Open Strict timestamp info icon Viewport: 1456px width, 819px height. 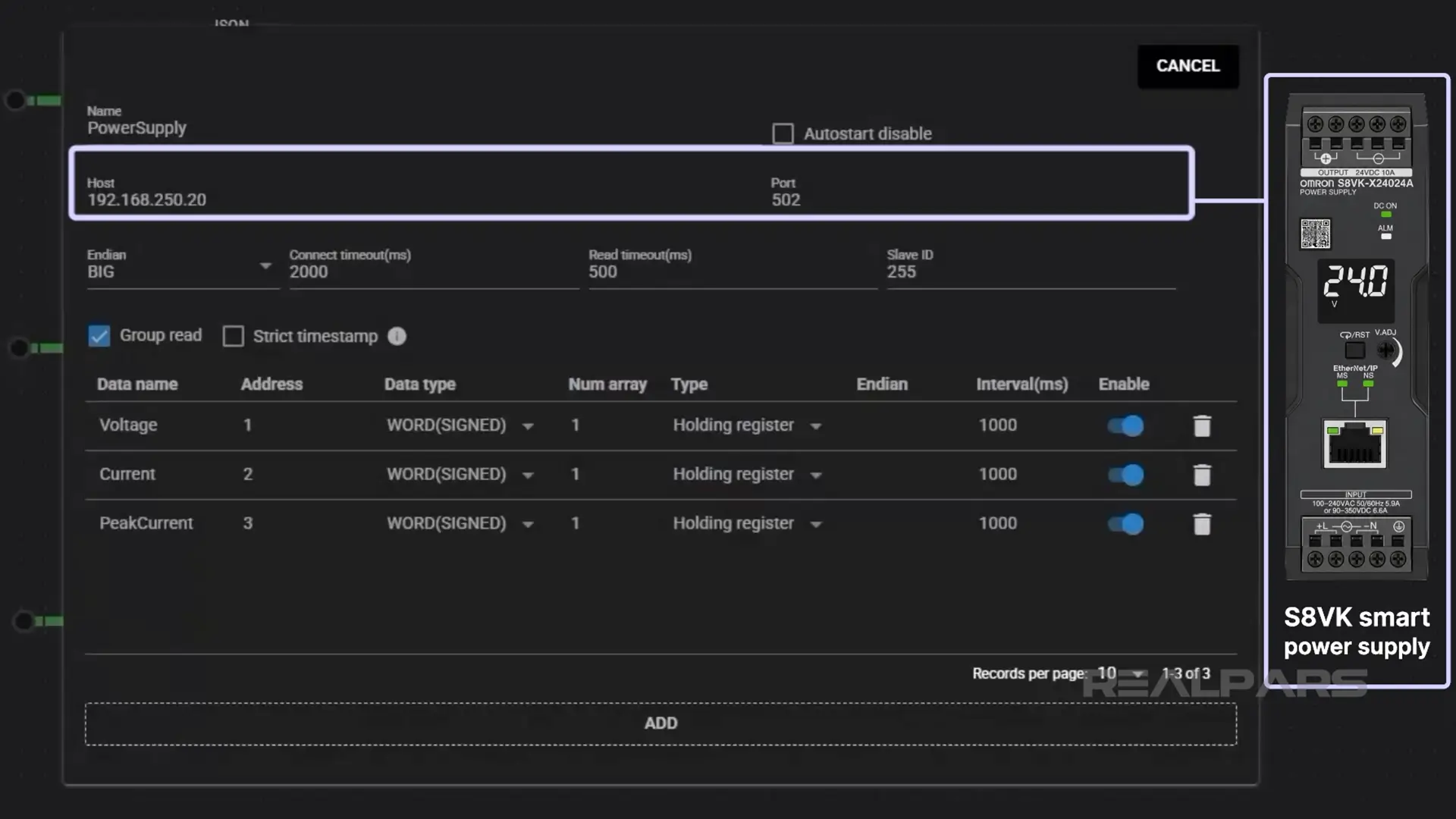coord(397,336)
